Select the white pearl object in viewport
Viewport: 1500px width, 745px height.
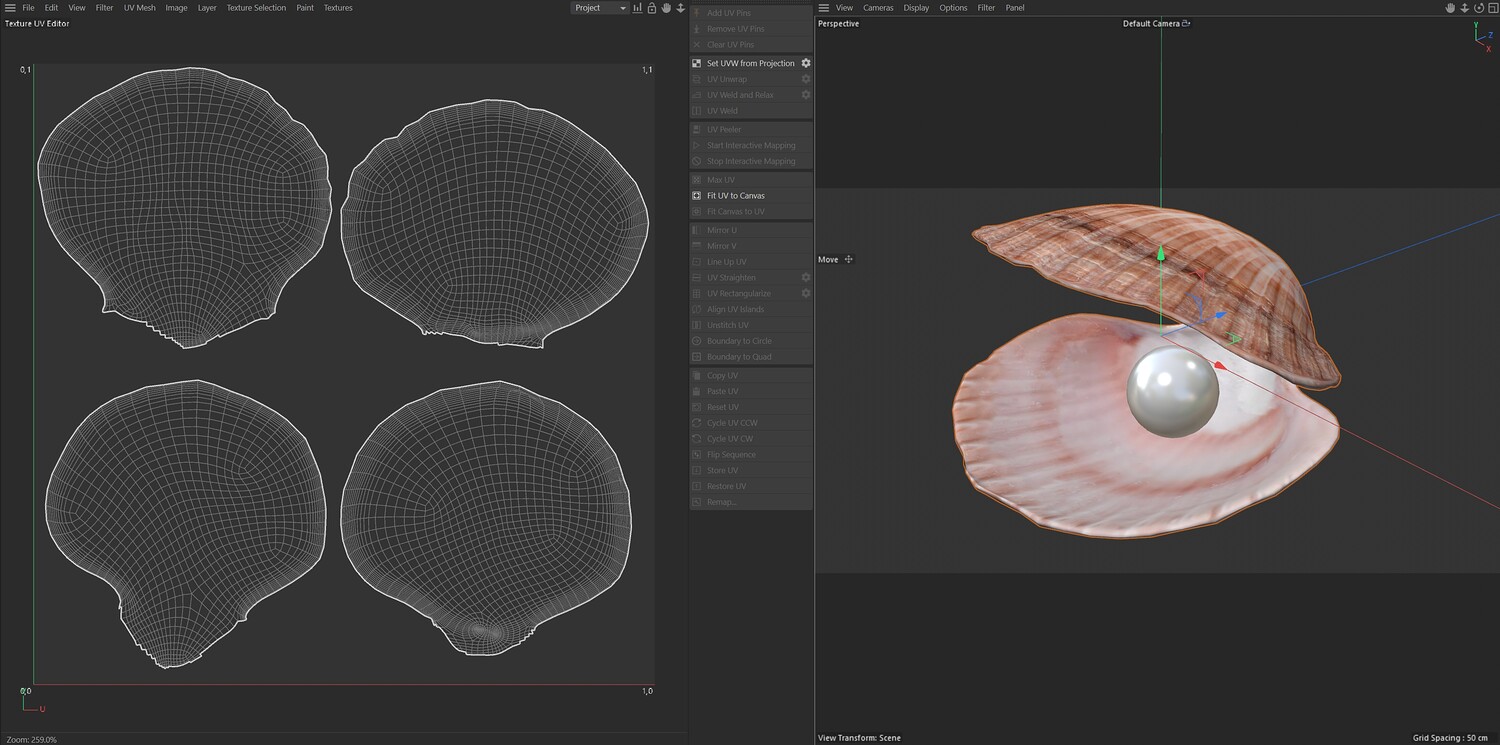click(x=1173, y=393)
